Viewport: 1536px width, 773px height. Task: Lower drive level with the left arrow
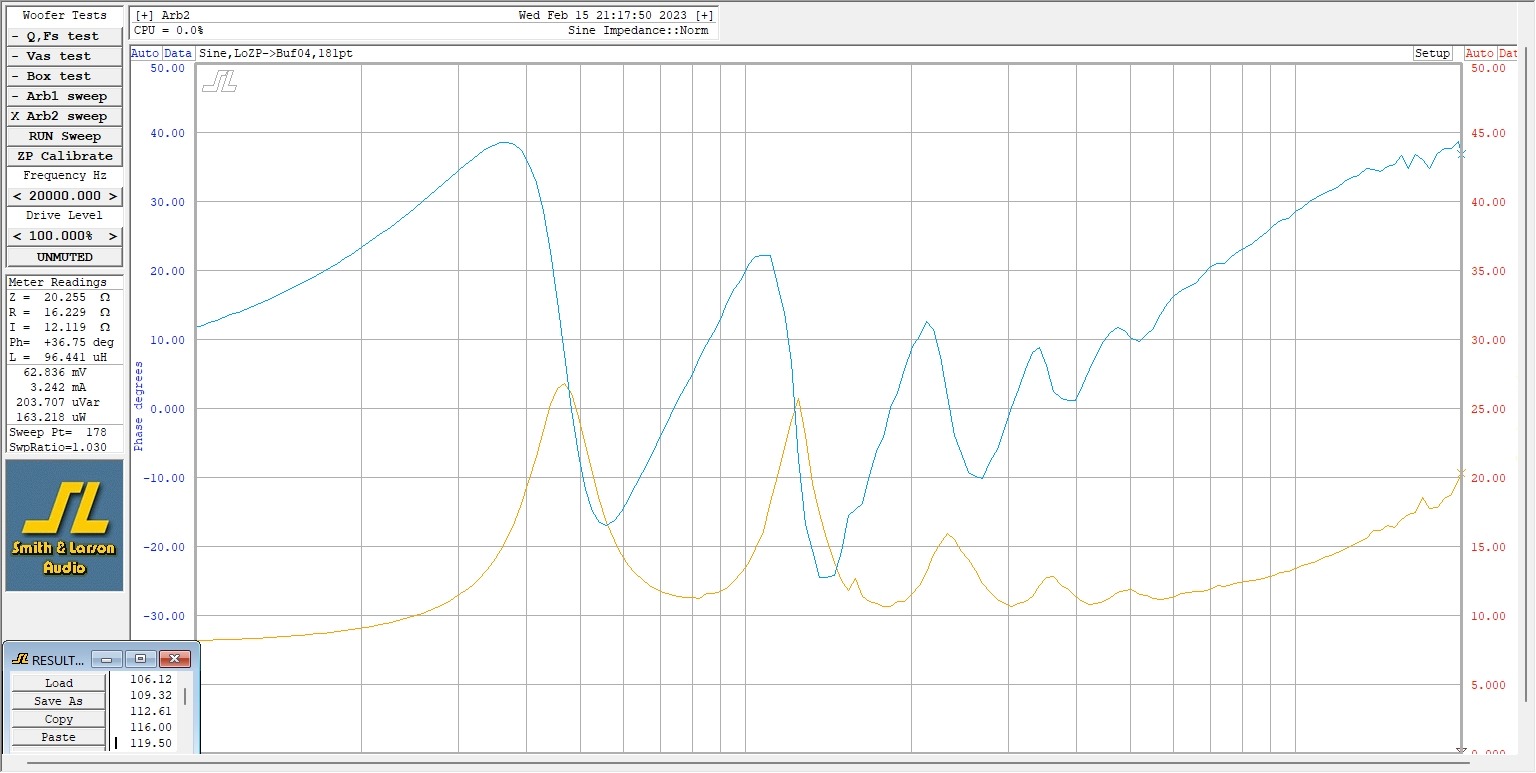click(x=17, y=236)
